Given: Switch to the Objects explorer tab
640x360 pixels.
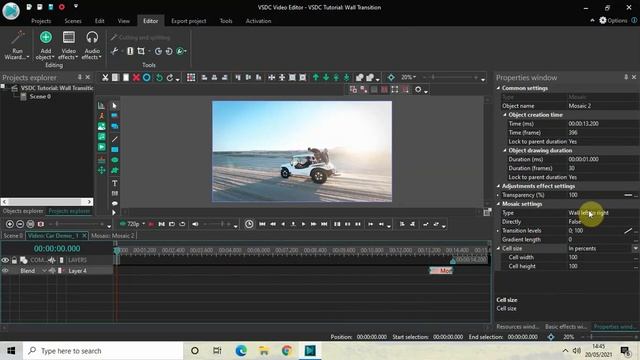Looking at the screenshot, I should tap(23, 211).
